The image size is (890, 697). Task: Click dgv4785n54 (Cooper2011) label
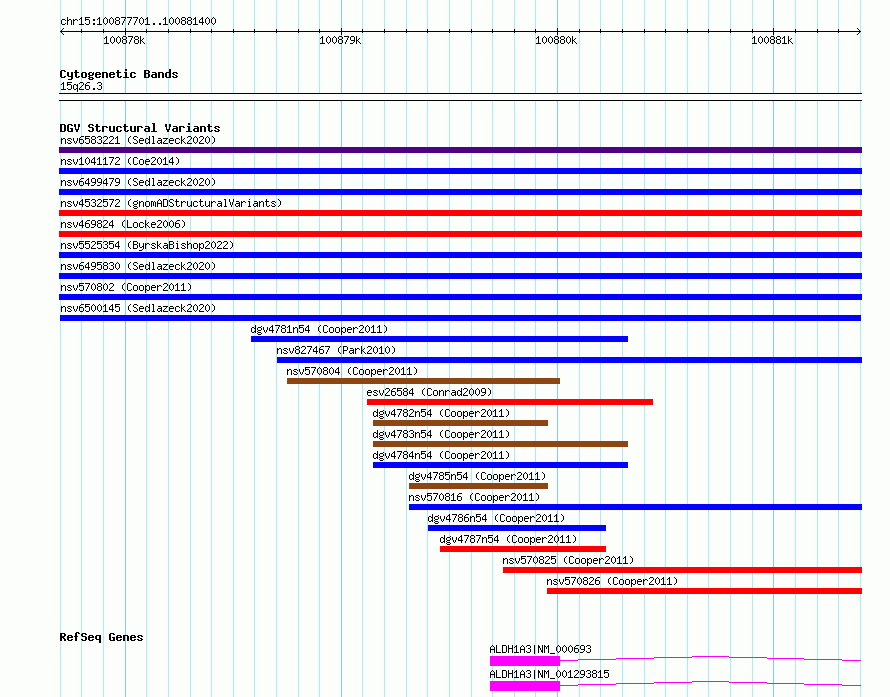pyautogui.click(x=477, y=476)
